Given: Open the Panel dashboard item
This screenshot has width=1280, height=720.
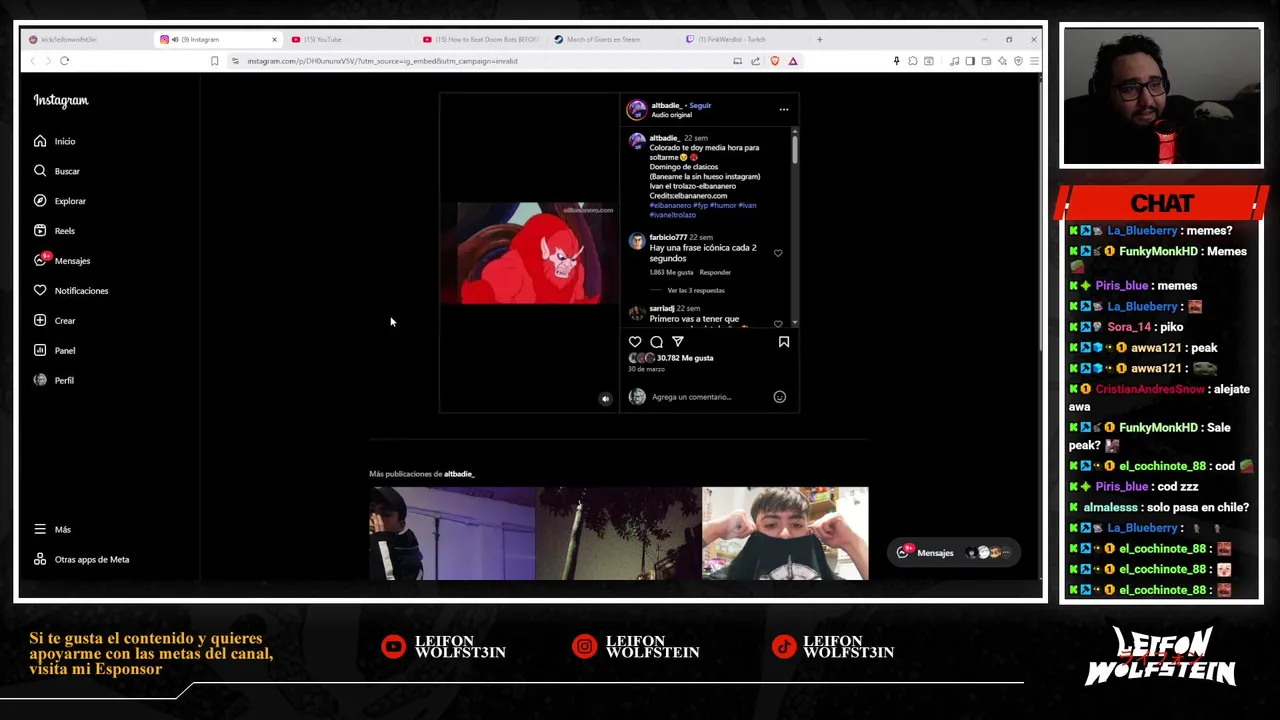Looking at the screenshot, I should coord(54,351).
